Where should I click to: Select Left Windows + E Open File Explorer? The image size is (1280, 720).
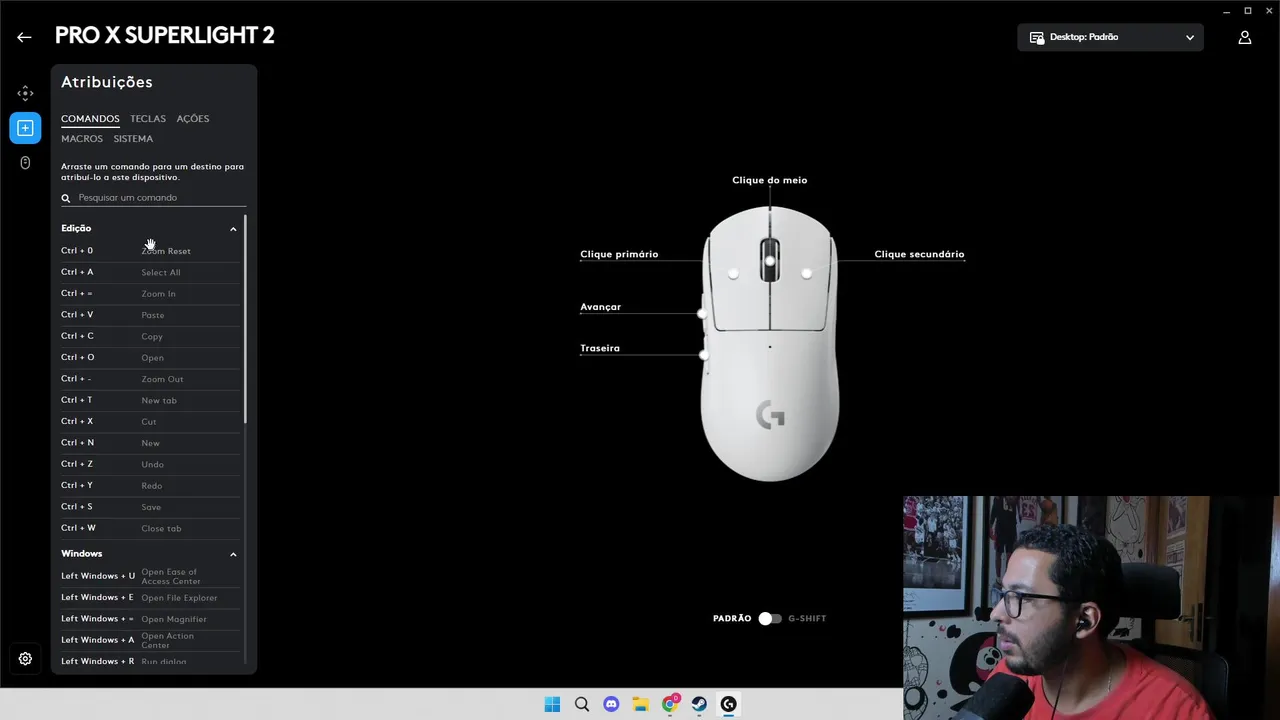[150, 598]
